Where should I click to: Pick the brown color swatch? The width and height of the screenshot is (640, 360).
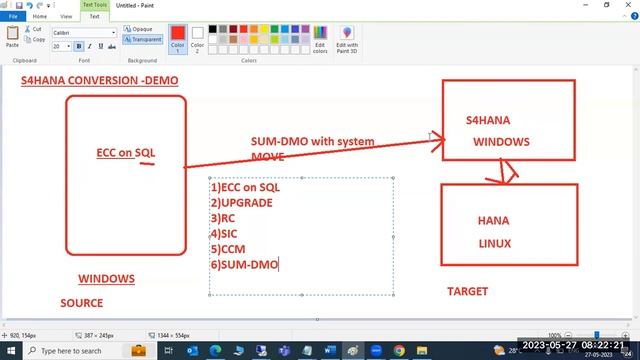coord(233,39)
